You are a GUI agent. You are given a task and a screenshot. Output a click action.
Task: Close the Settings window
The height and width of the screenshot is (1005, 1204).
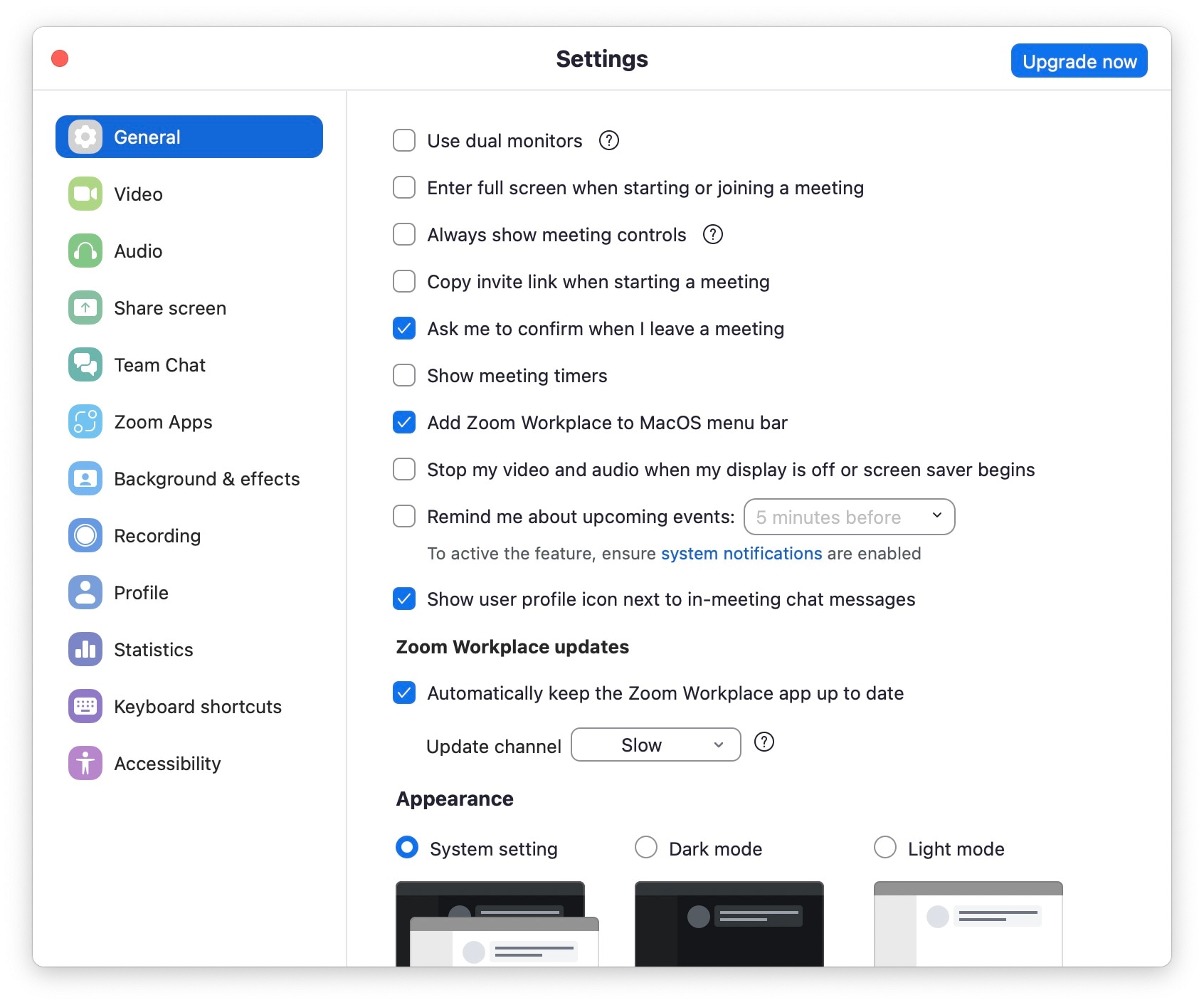tap(60, 58)
